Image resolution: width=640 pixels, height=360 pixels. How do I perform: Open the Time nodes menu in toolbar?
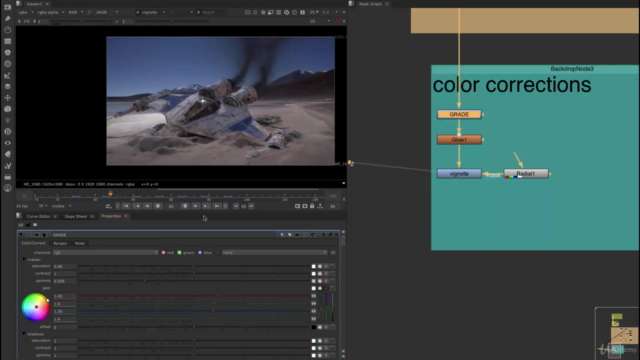point(7,30)
